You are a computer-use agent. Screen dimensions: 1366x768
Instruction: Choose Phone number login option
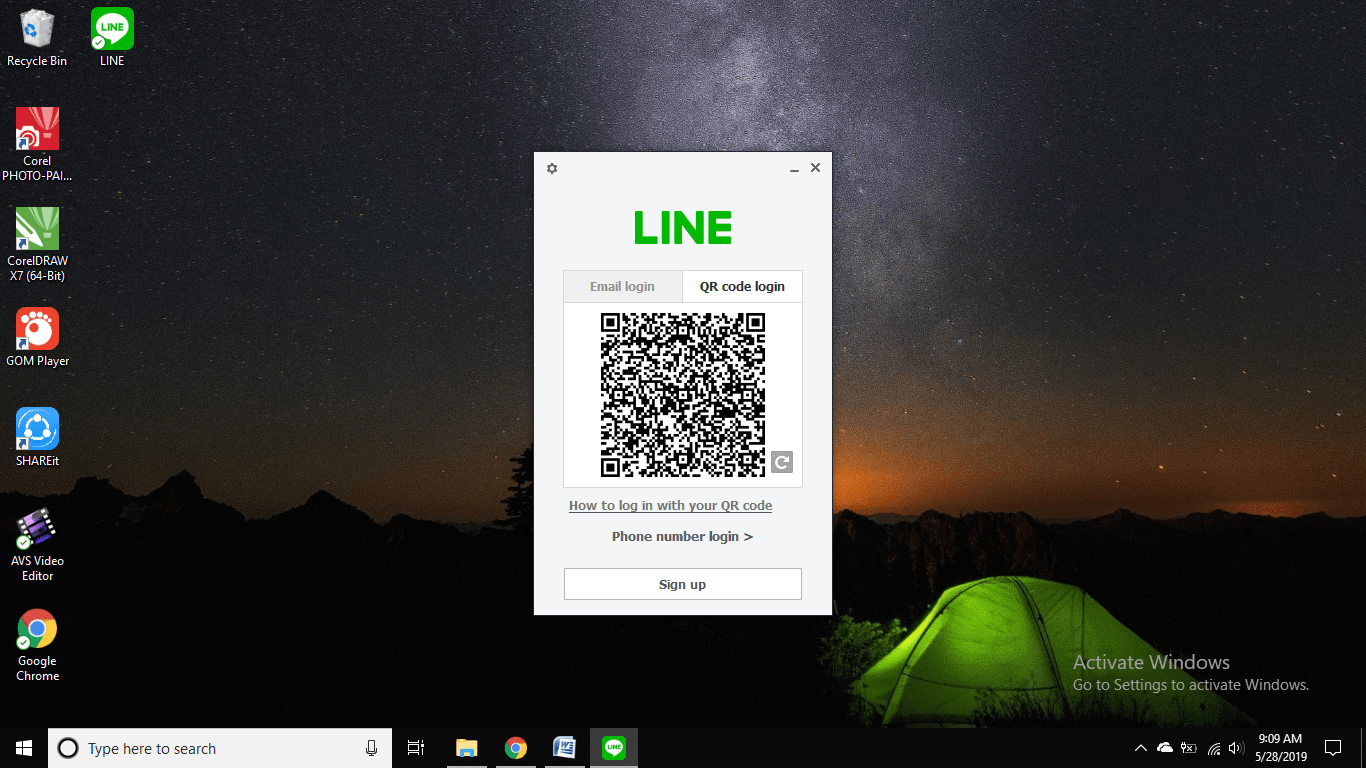point(682,536)
